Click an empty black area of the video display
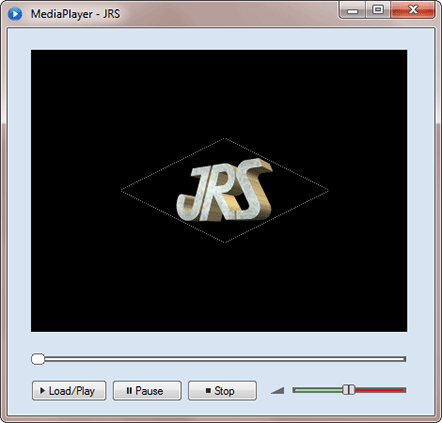442x423 pixels. (x=100, y=100)
